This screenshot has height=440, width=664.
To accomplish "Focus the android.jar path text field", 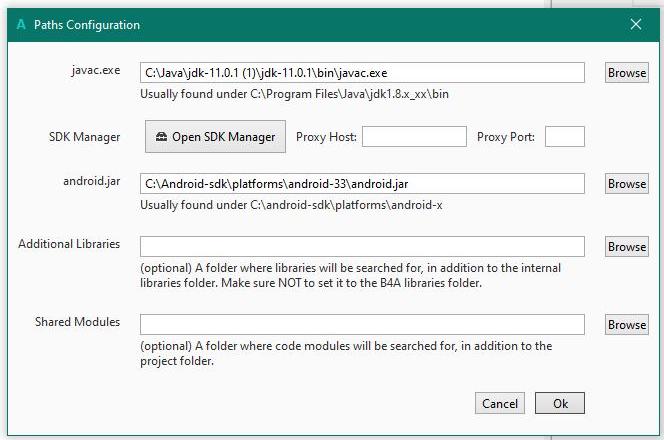I will (x=362, y=184).
